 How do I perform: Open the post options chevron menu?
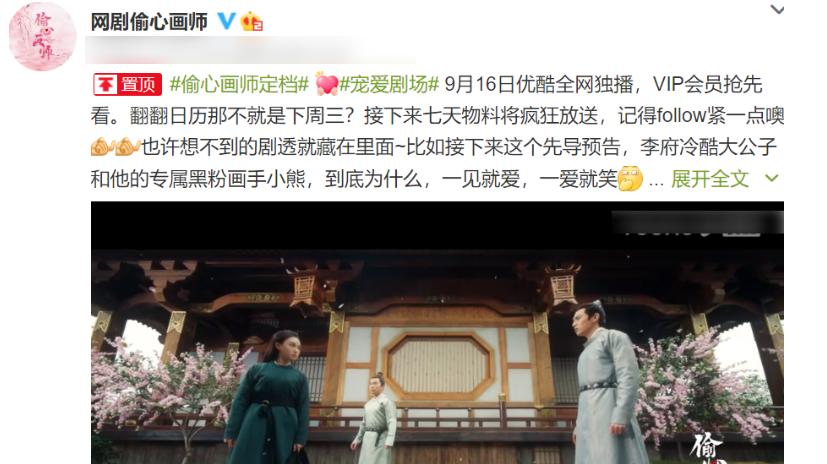point(777,9)
